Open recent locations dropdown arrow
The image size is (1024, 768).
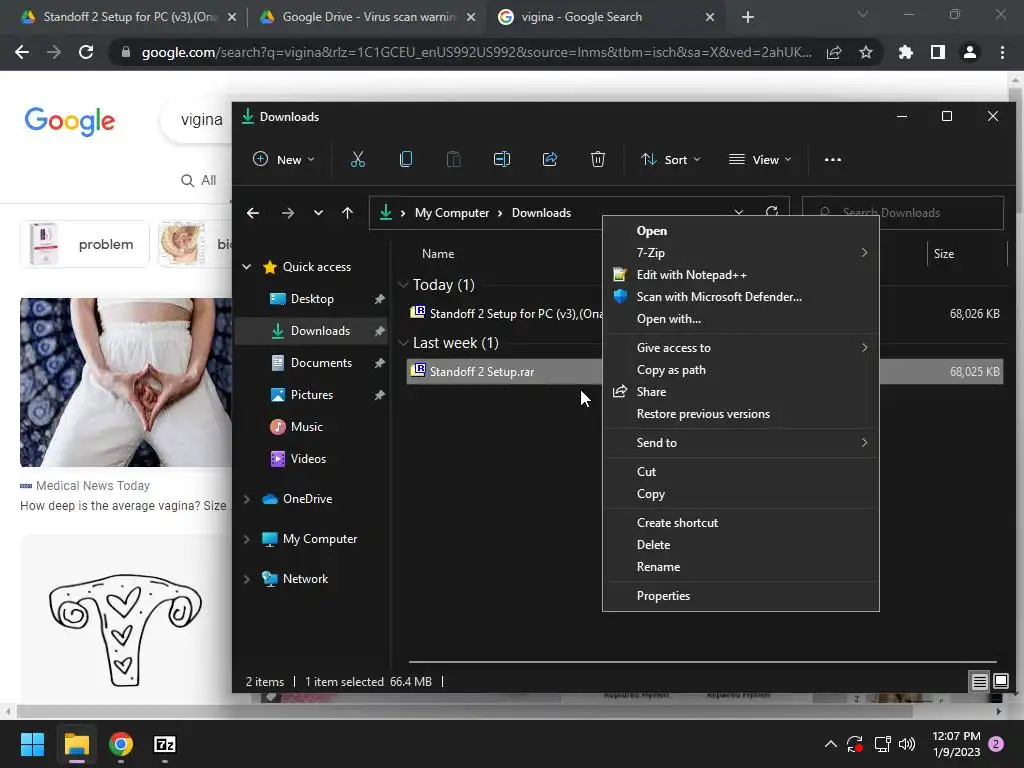point(318,213)
